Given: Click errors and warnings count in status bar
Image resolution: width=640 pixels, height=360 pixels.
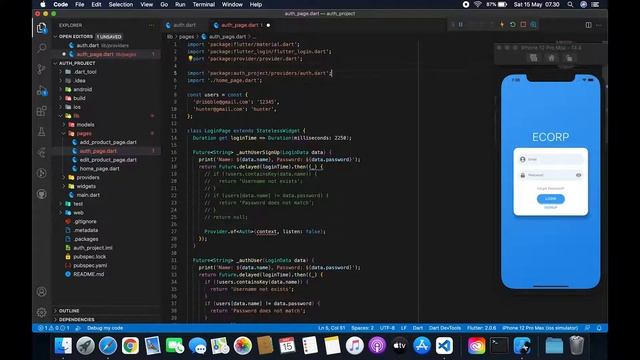Looking at the screenshot, I should 54,328.
